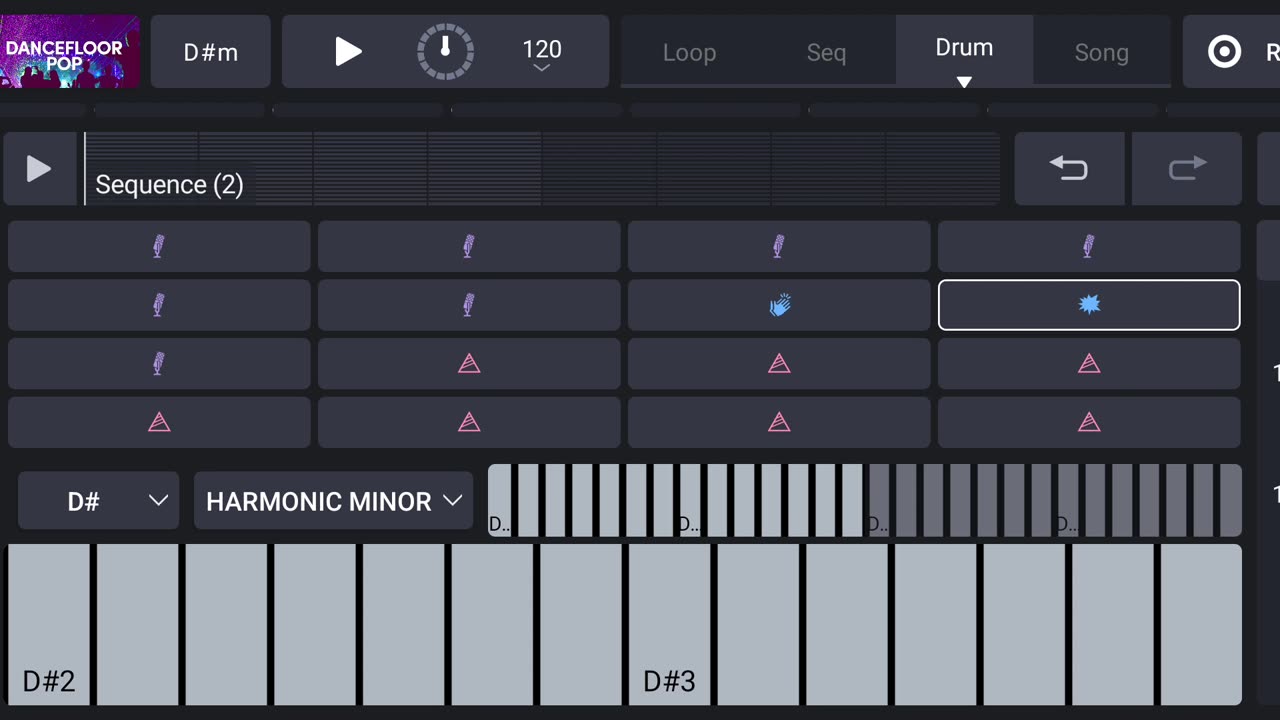
Task: Open the D#m key button
Action: (x=211, y=52)
